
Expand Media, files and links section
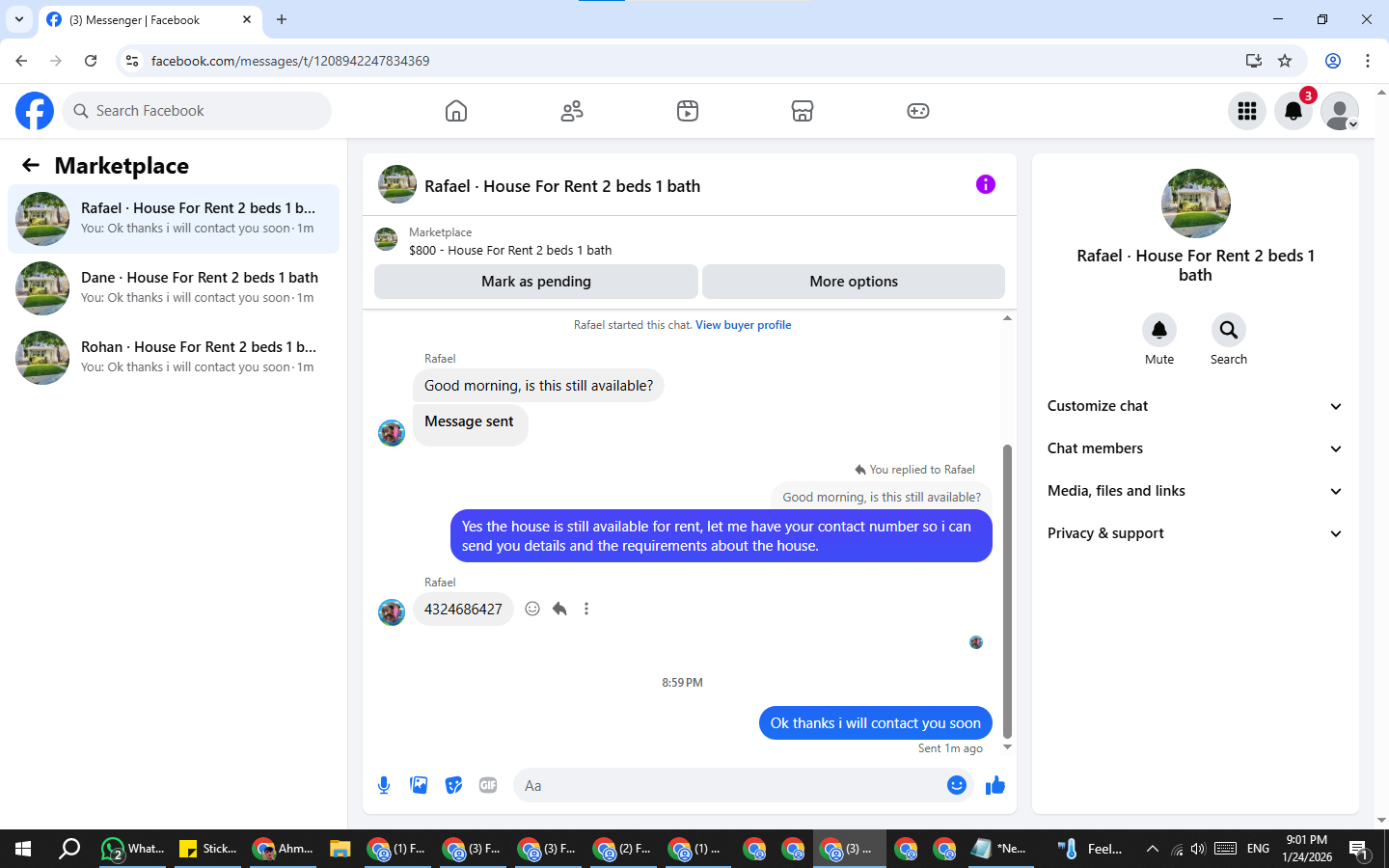coord(1195,491)
